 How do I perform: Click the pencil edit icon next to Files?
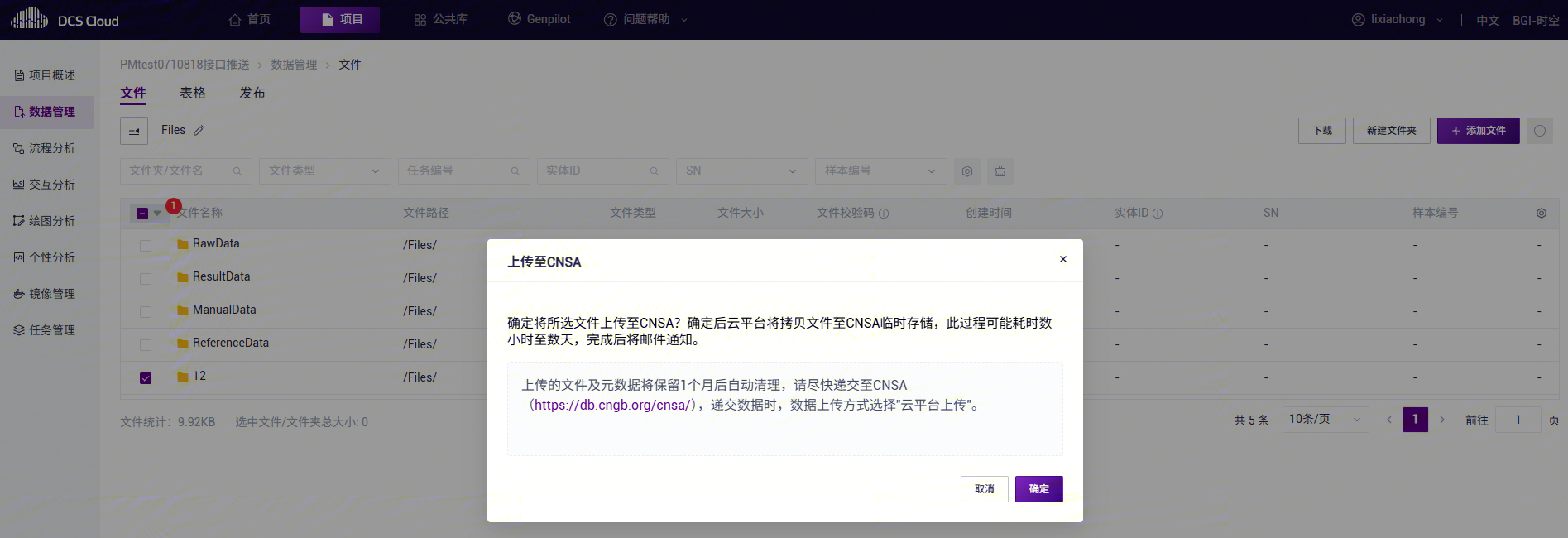(199, 131)
